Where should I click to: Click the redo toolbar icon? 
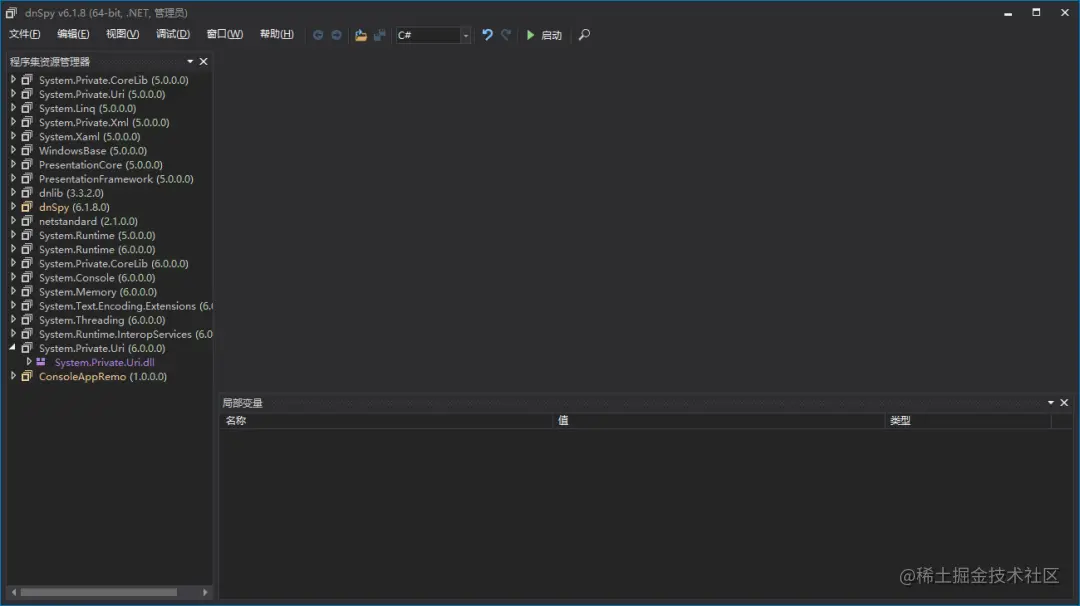tap(506, 34)
